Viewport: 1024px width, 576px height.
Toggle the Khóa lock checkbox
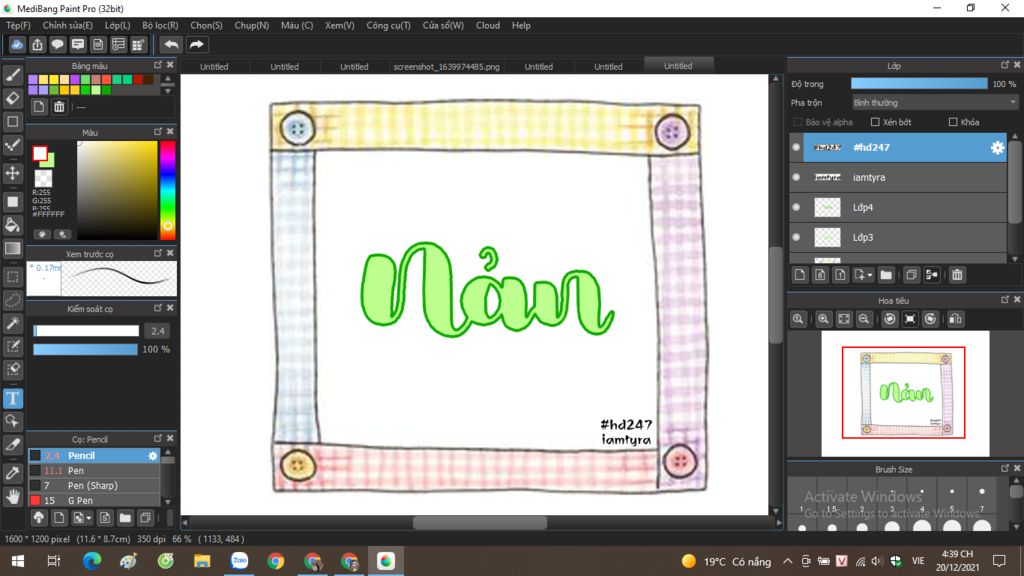pyautogui.click(x=953, y=122)
